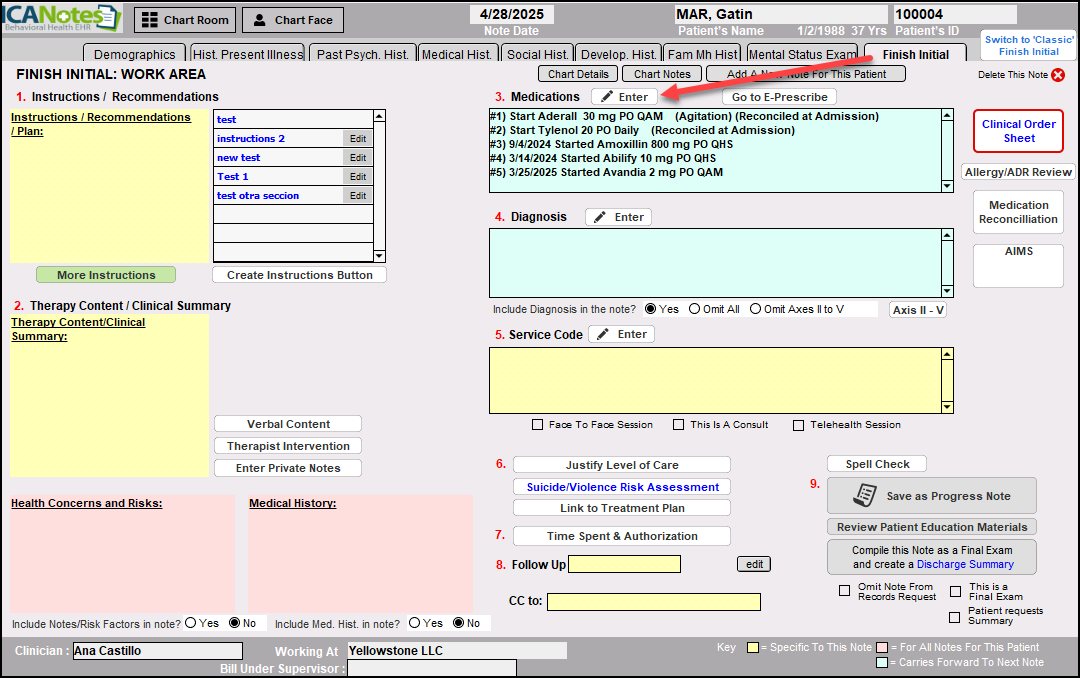Save as Progress Note
The width and height of the screenshot is (1080, 678).
[x=931, y=496]
